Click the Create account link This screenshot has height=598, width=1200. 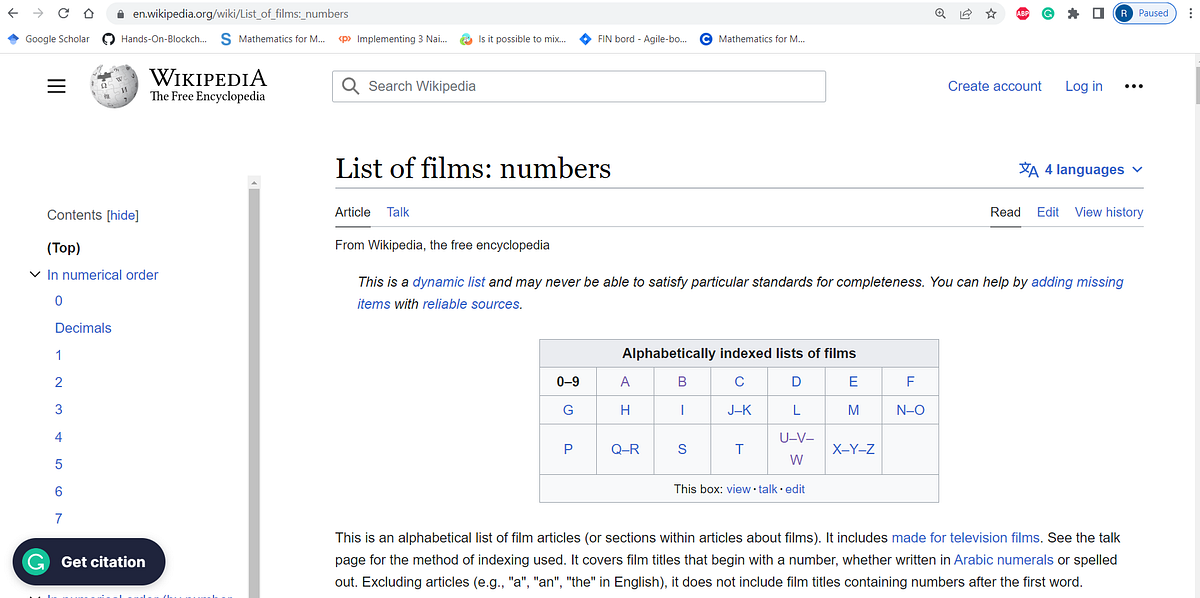point(994,86)
